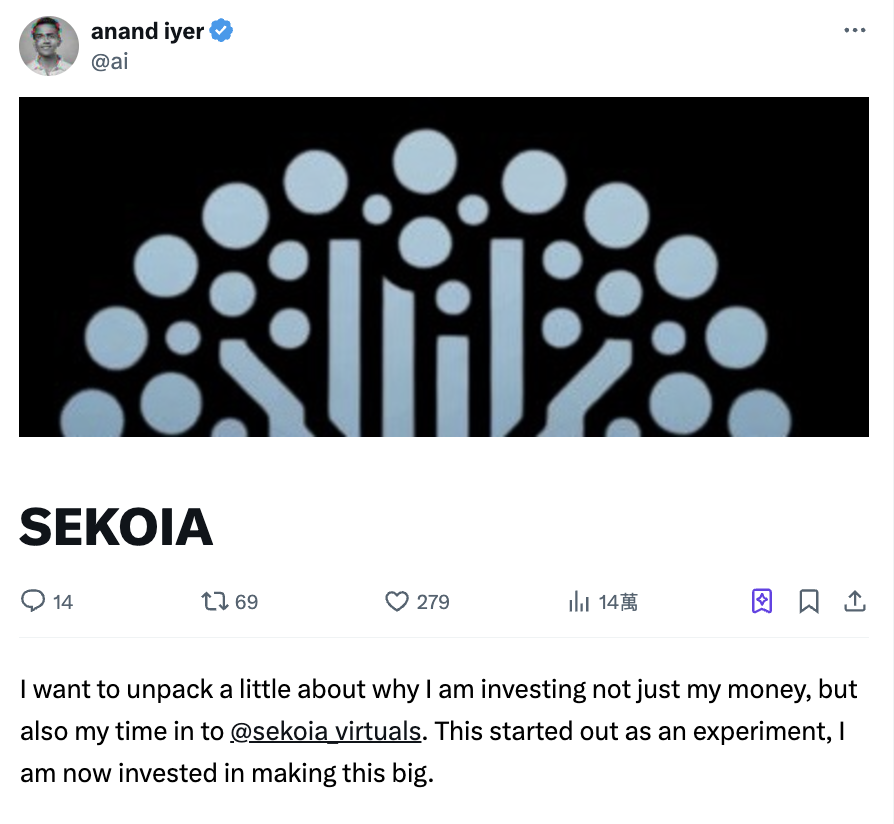Screen dimensions: 894x824
Task: Open anand iyer's profile avatar
Action: pyautogui.click(x=49, y=46)
